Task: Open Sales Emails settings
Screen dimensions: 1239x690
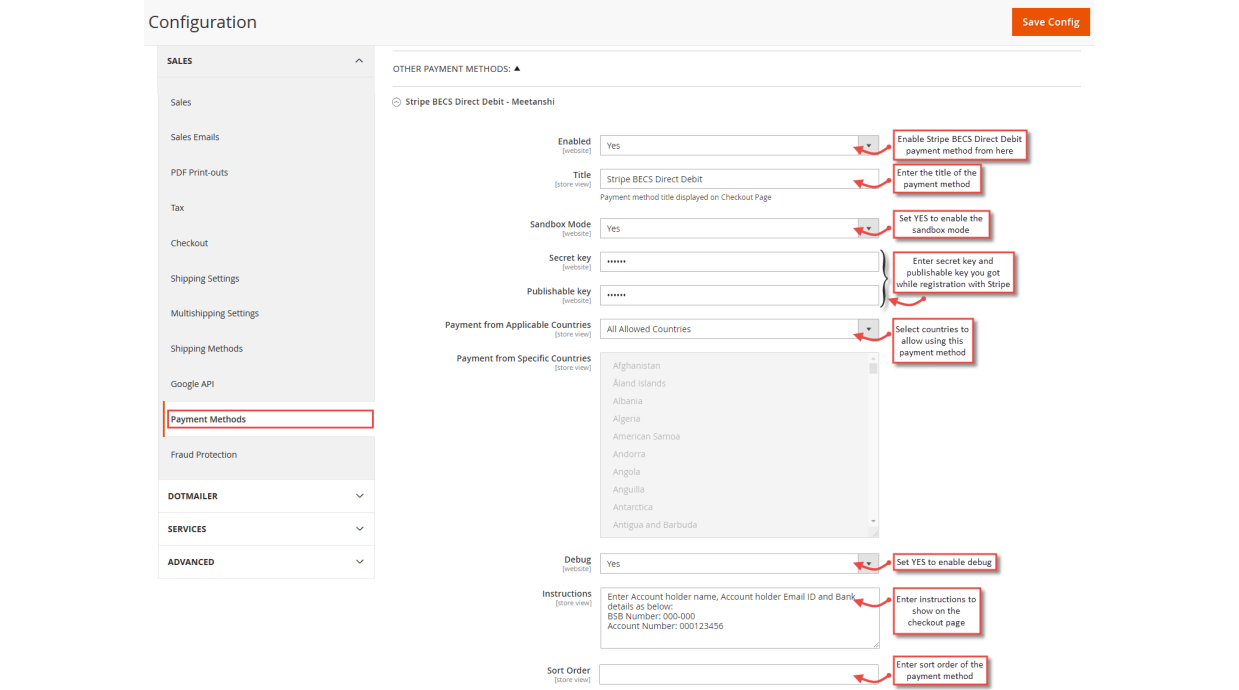Action: (x=195, y=137)
